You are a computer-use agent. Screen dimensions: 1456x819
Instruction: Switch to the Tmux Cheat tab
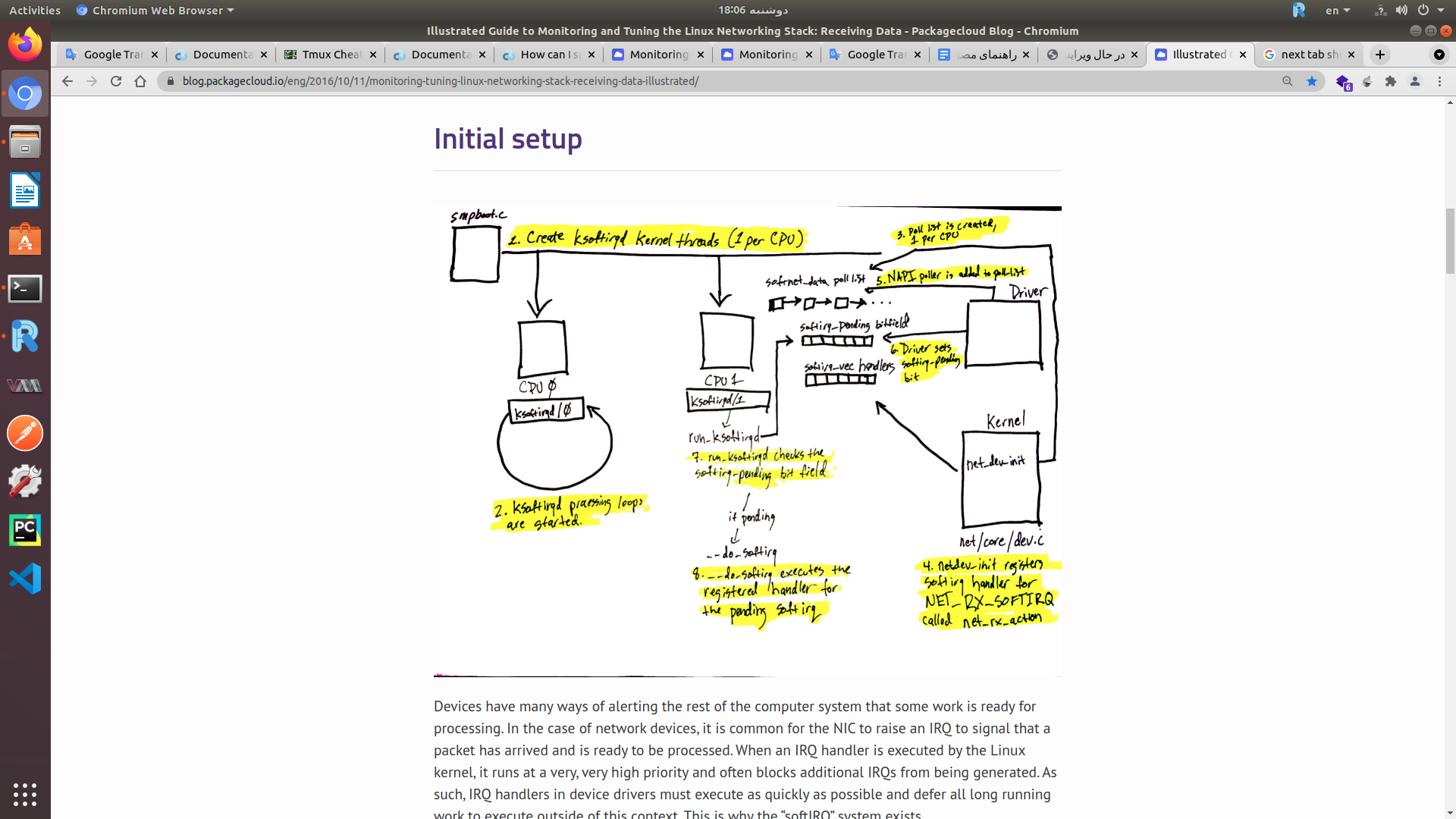point(326,55)
